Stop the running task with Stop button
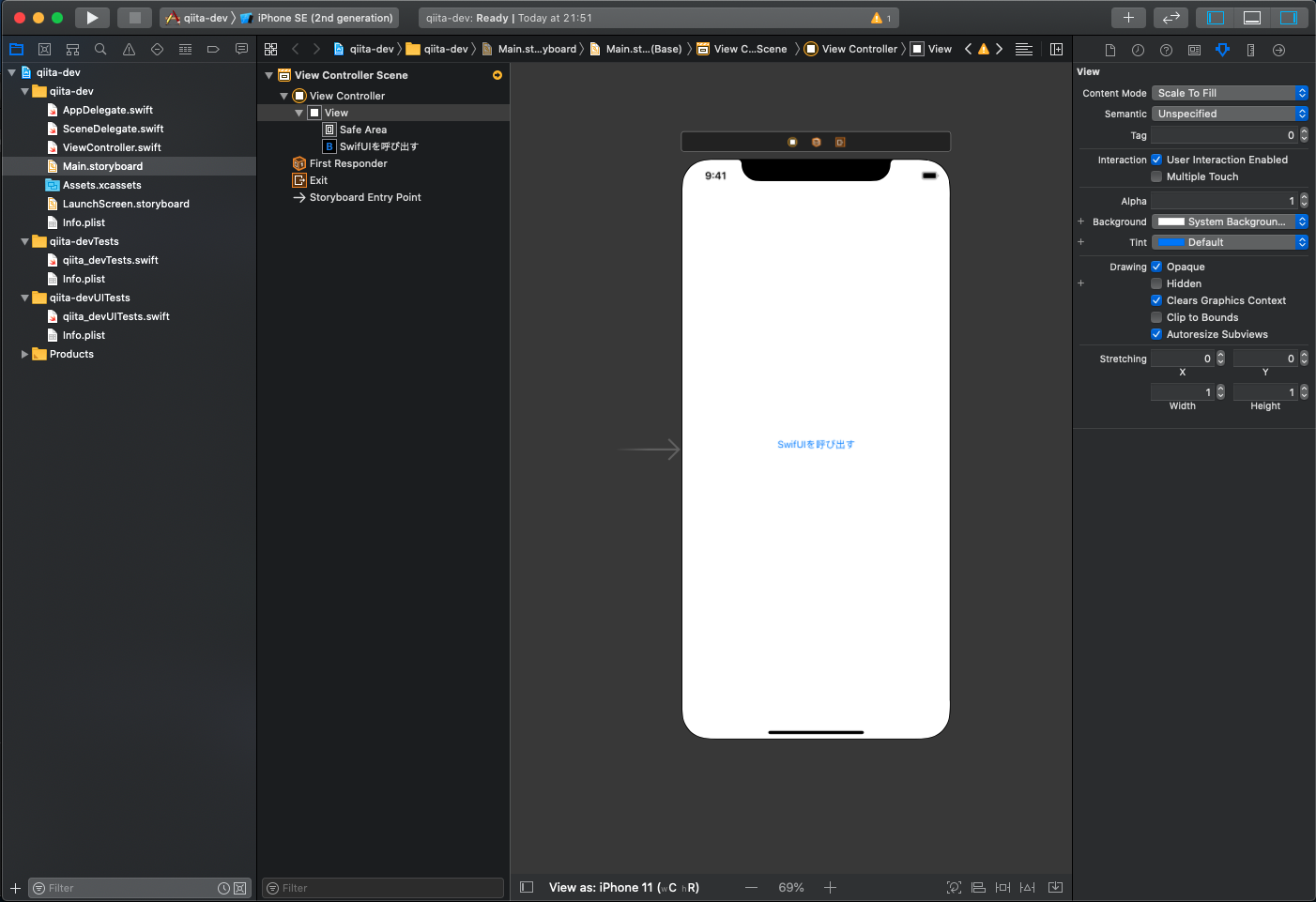The image size is (1316, 902). click(x=134, y=18)
